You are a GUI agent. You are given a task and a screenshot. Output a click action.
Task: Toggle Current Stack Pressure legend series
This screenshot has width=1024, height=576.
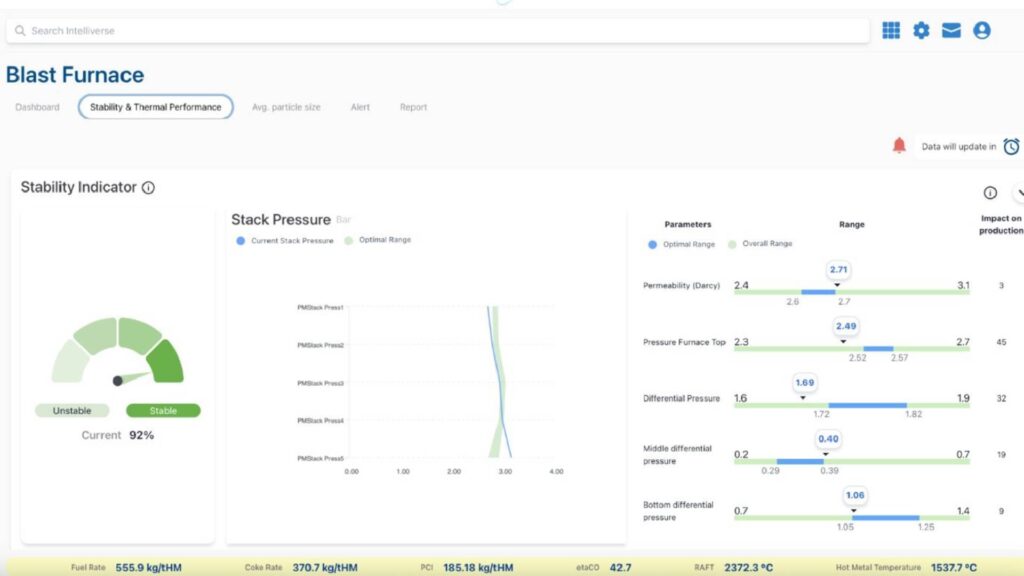coord(284,240)
